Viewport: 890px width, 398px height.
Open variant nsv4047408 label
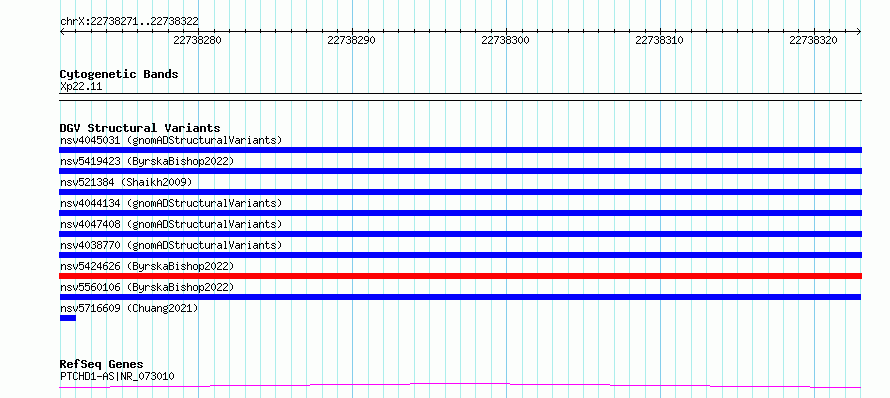click(171, 224)
